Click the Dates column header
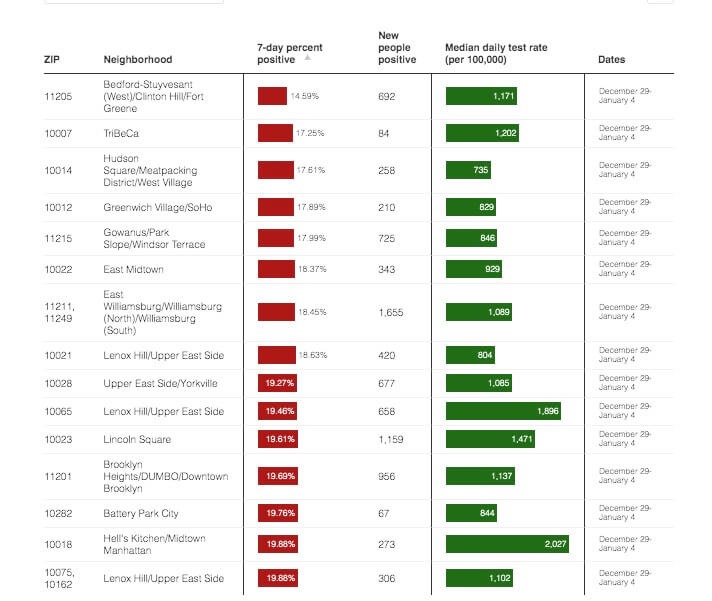 click(x=612, y=60)
